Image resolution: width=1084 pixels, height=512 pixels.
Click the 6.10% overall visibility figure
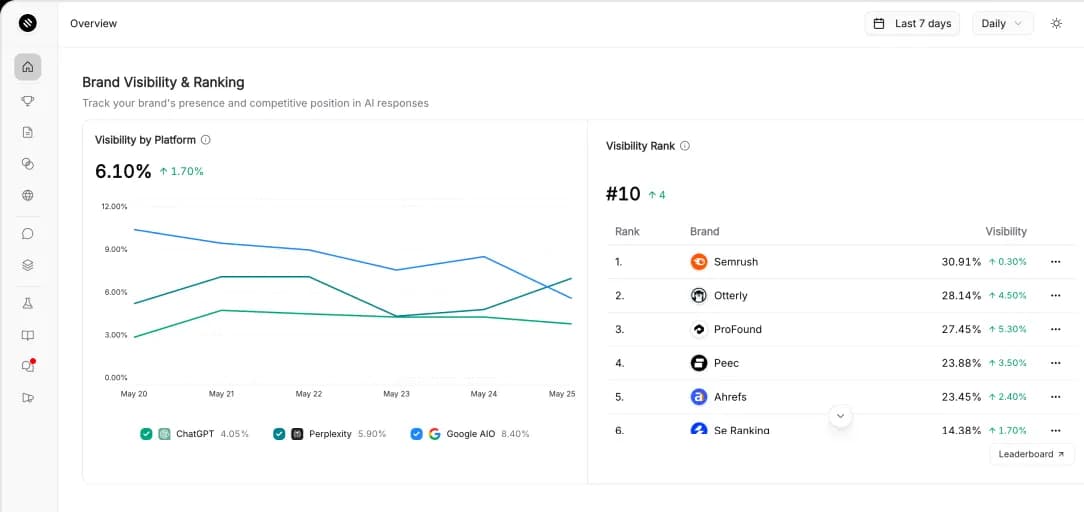pos(123,171)
